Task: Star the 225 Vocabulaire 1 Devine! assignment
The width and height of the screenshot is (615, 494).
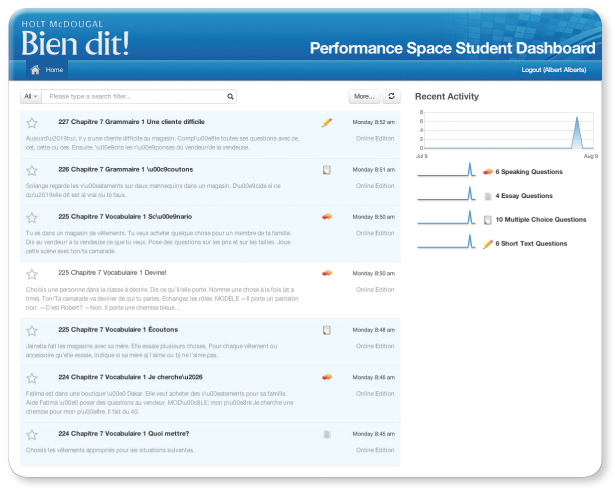Action: coord(32,274)
